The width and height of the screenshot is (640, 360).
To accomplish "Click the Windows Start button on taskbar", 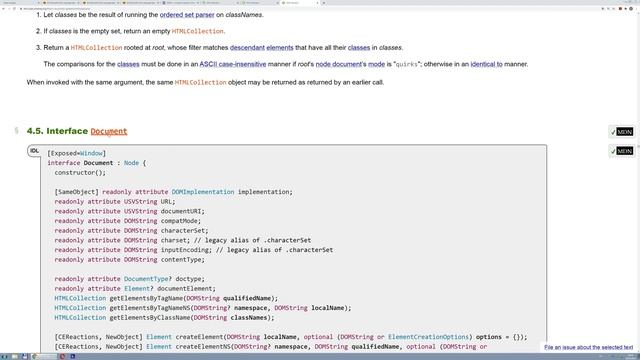I will [4, 356].
